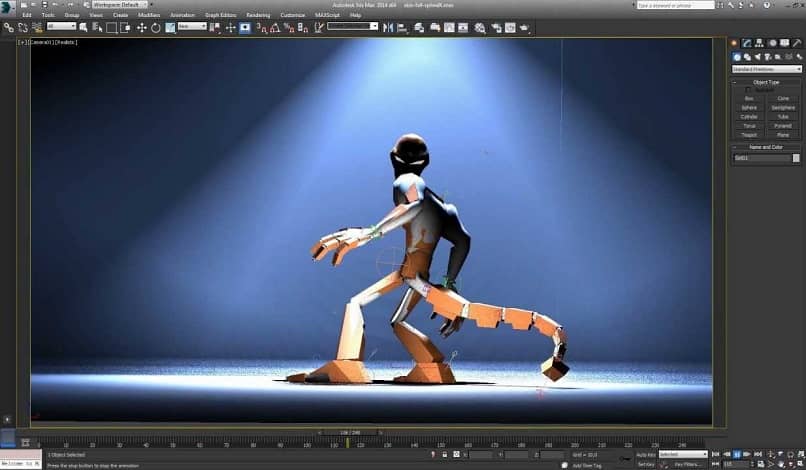This screenshot has width=806, height=470.
Task: Toggle Set Key mode
Action: (x=645, y=463)
